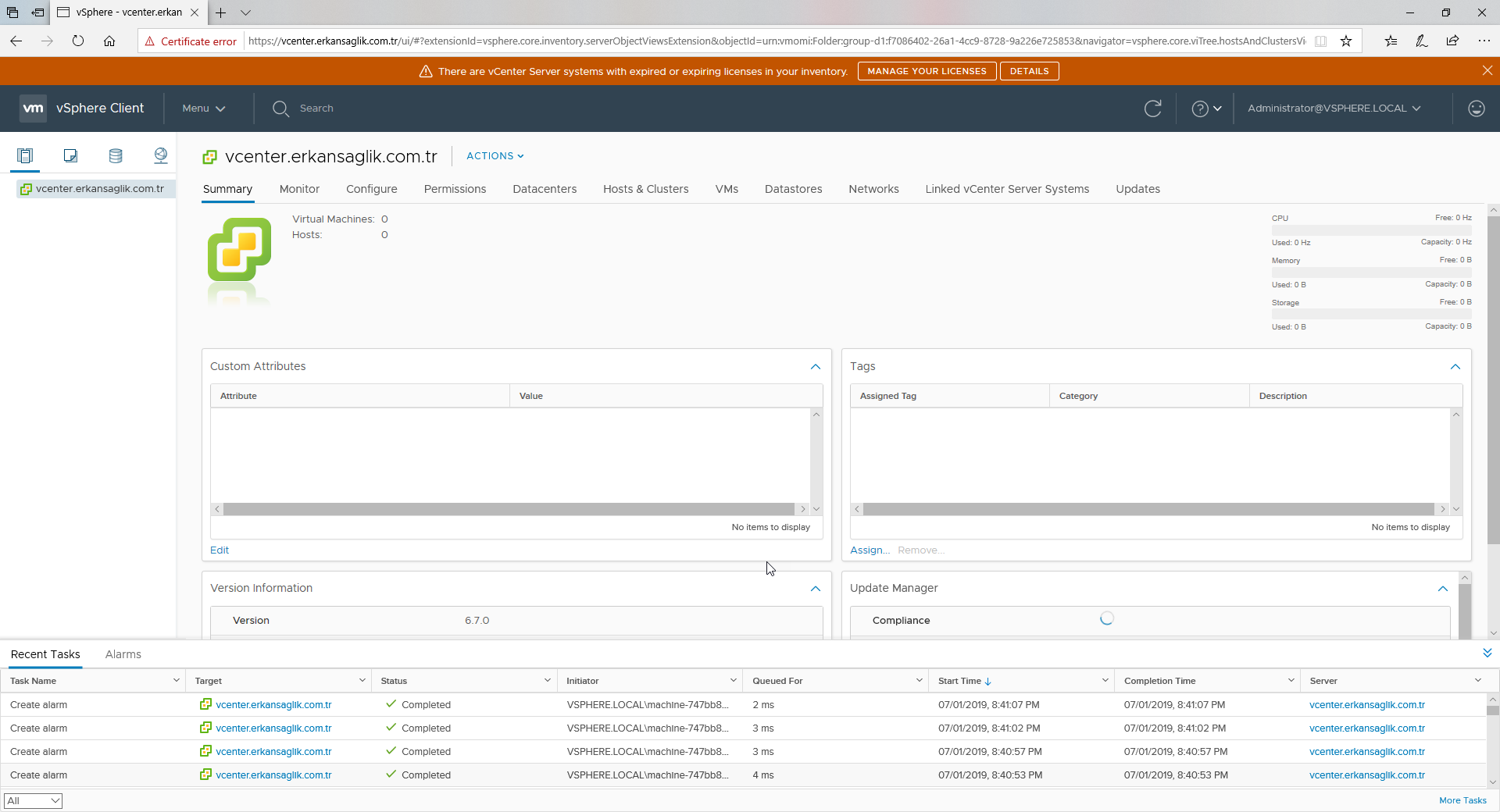This screenshot has height=812, width=1500.
Task: Open the ACTIONS dropdown
Action: pyautogui.click(x=495, y=156)
